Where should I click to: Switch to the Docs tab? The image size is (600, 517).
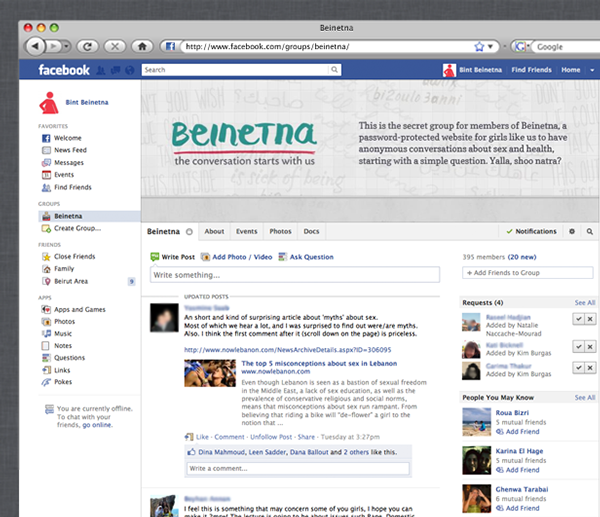[311, 231]
